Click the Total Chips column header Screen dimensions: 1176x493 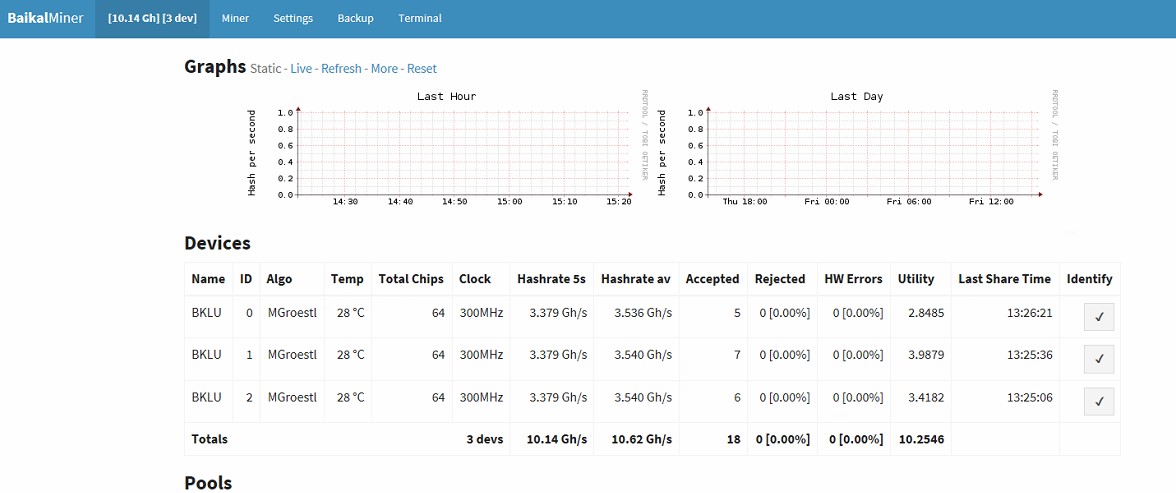412,279
